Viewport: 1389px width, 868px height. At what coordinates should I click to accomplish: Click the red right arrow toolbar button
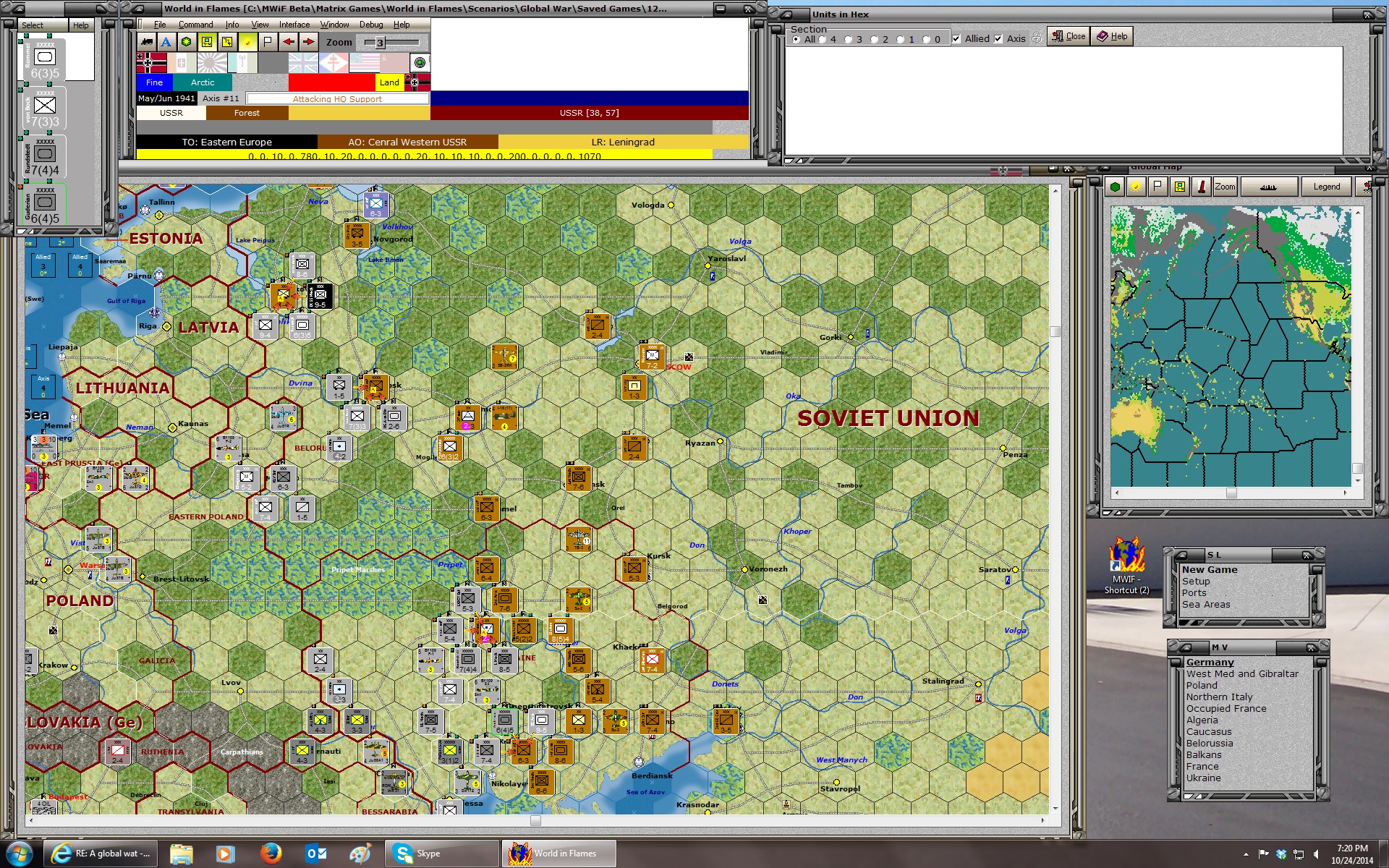[309, 42]
